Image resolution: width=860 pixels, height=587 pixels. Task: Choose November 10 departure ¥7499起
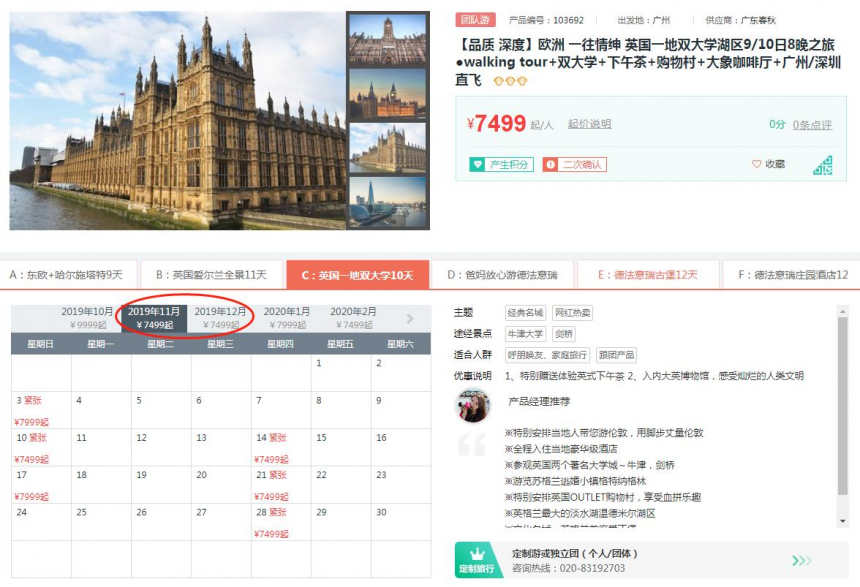[41, 447]
